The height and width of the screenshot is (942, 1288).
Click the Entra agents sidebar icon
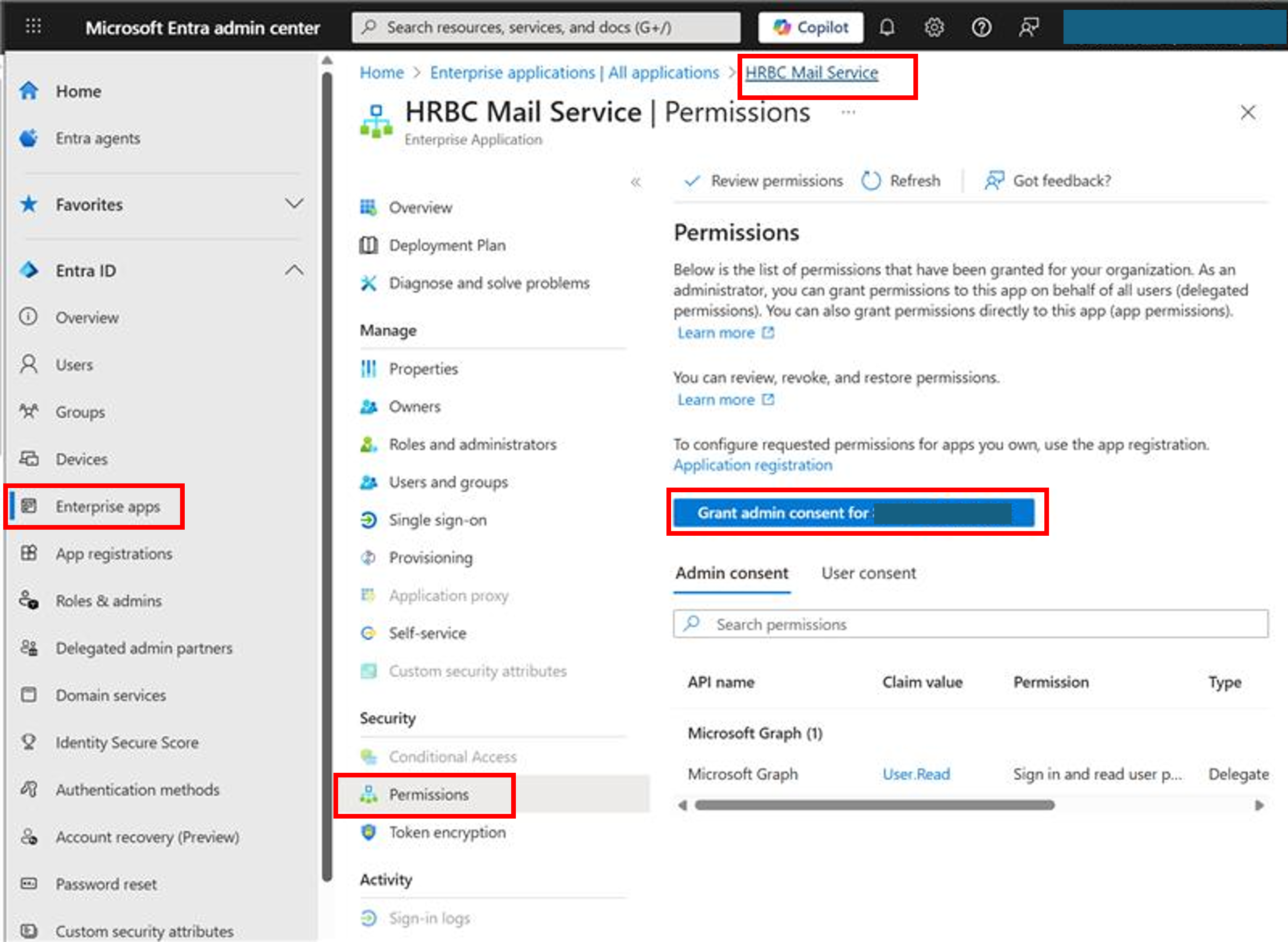pos(29,138)
